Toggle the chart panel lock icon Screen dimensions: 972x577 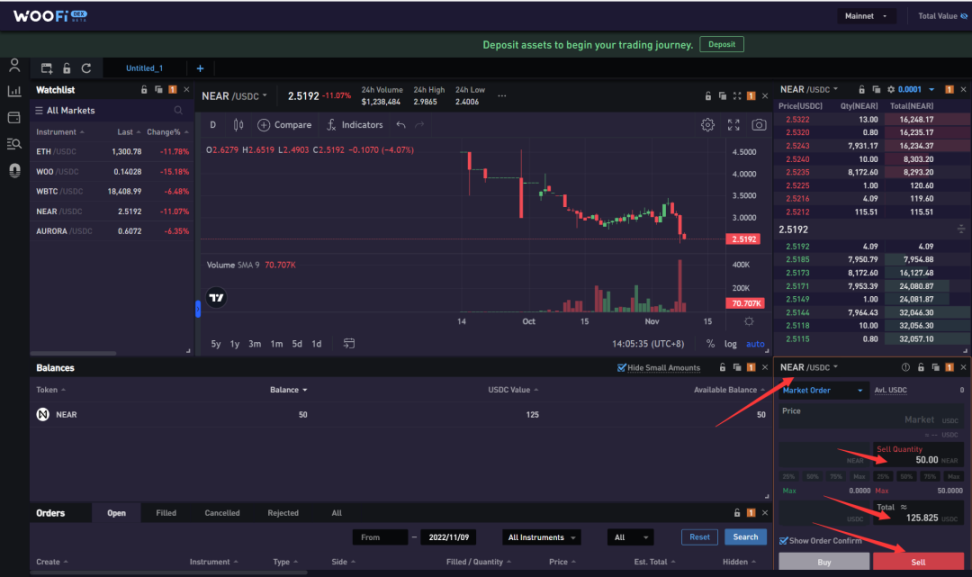(708, 96)
